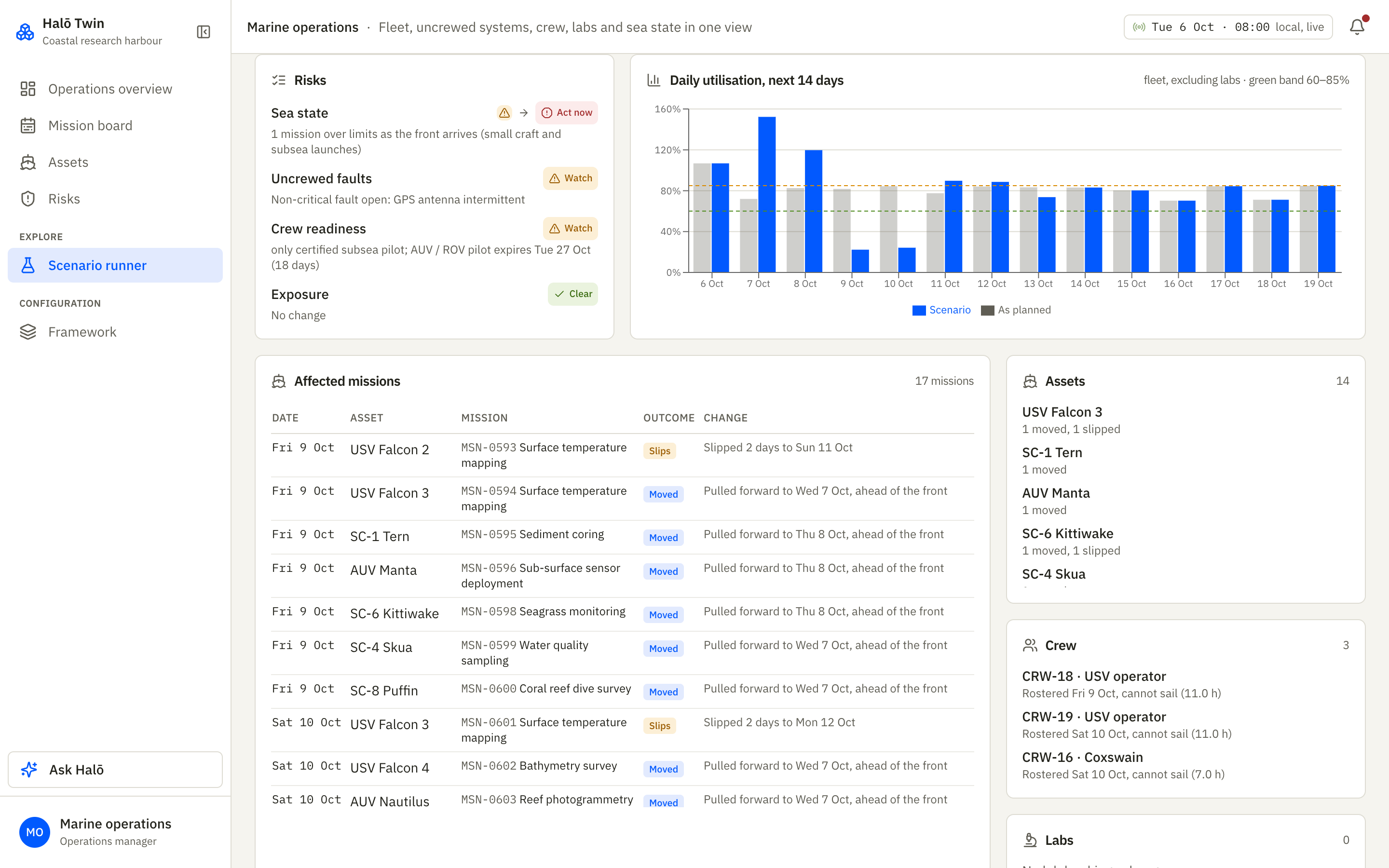Click the Crew readiness Watch badge

pyautogui.click(x=570, y=229)
